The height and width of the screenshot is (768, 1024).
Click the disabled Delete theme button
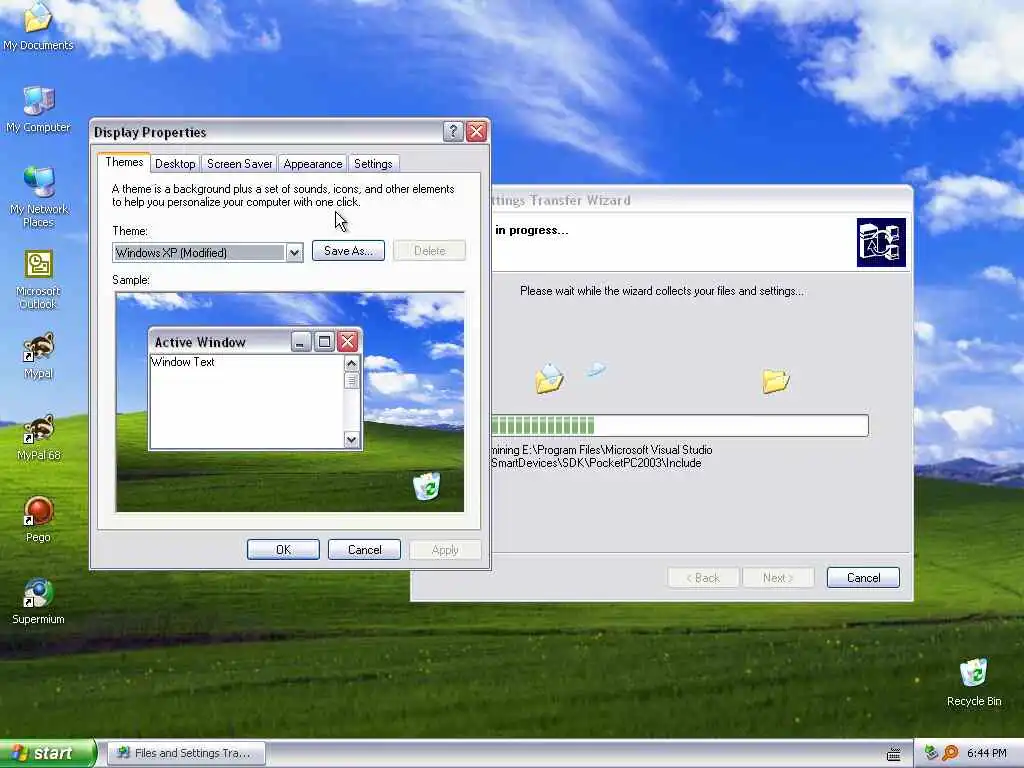tap(430, 251)
